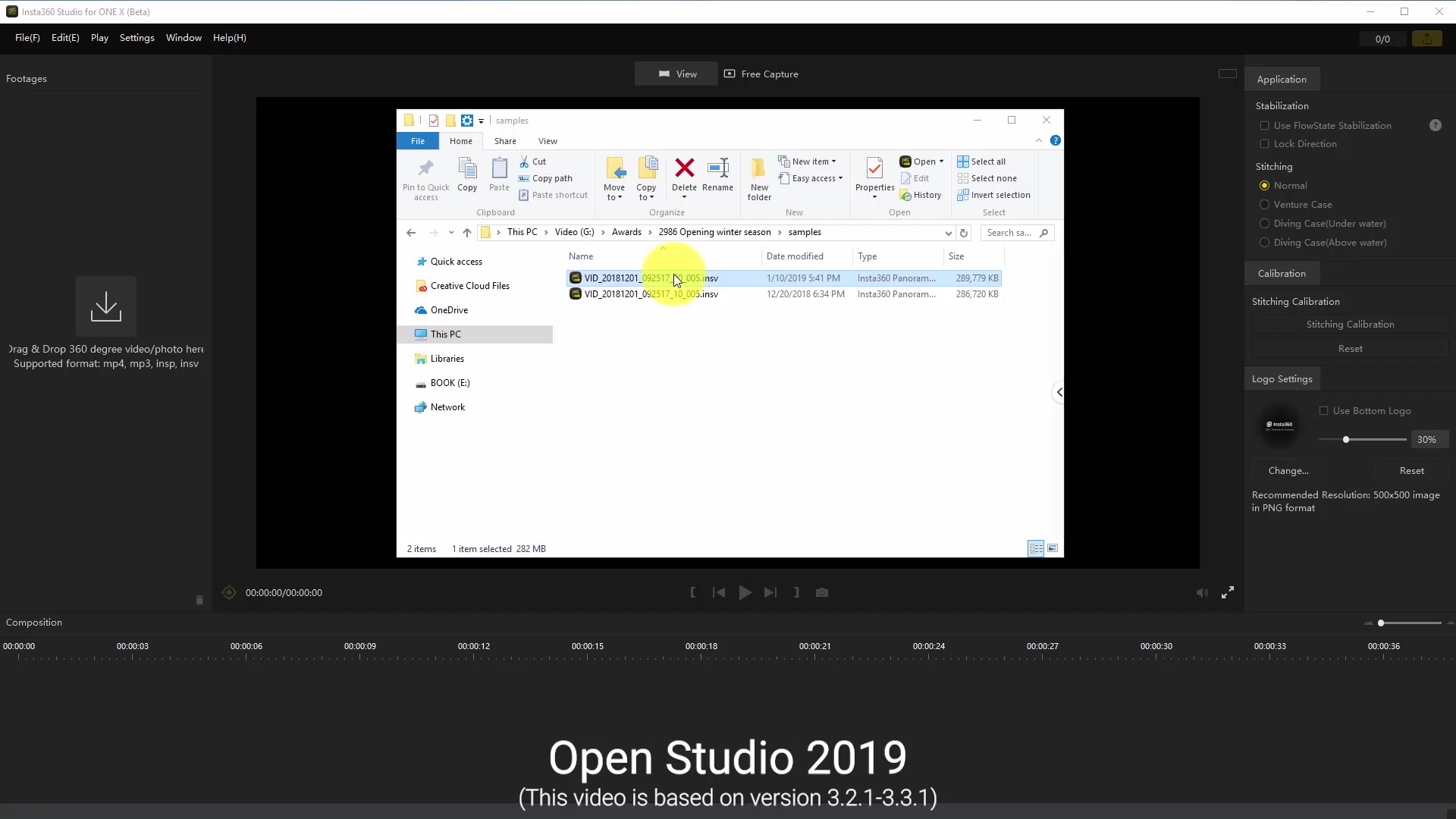
Task: Select Venture Case stitching option
Action: (x=1265, y=204)
